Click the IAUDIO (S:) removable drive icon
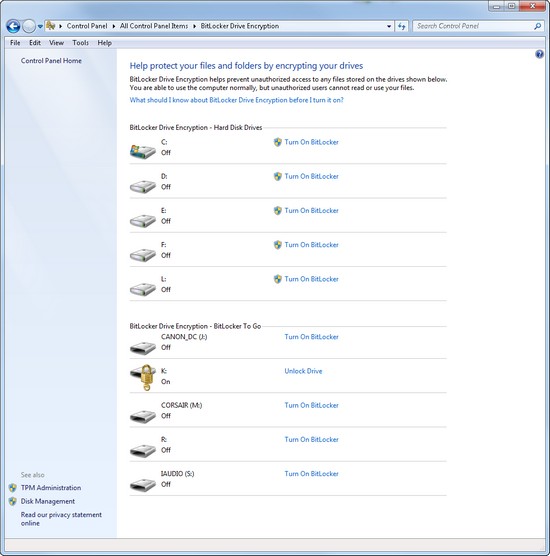 (x=143, y=484)
